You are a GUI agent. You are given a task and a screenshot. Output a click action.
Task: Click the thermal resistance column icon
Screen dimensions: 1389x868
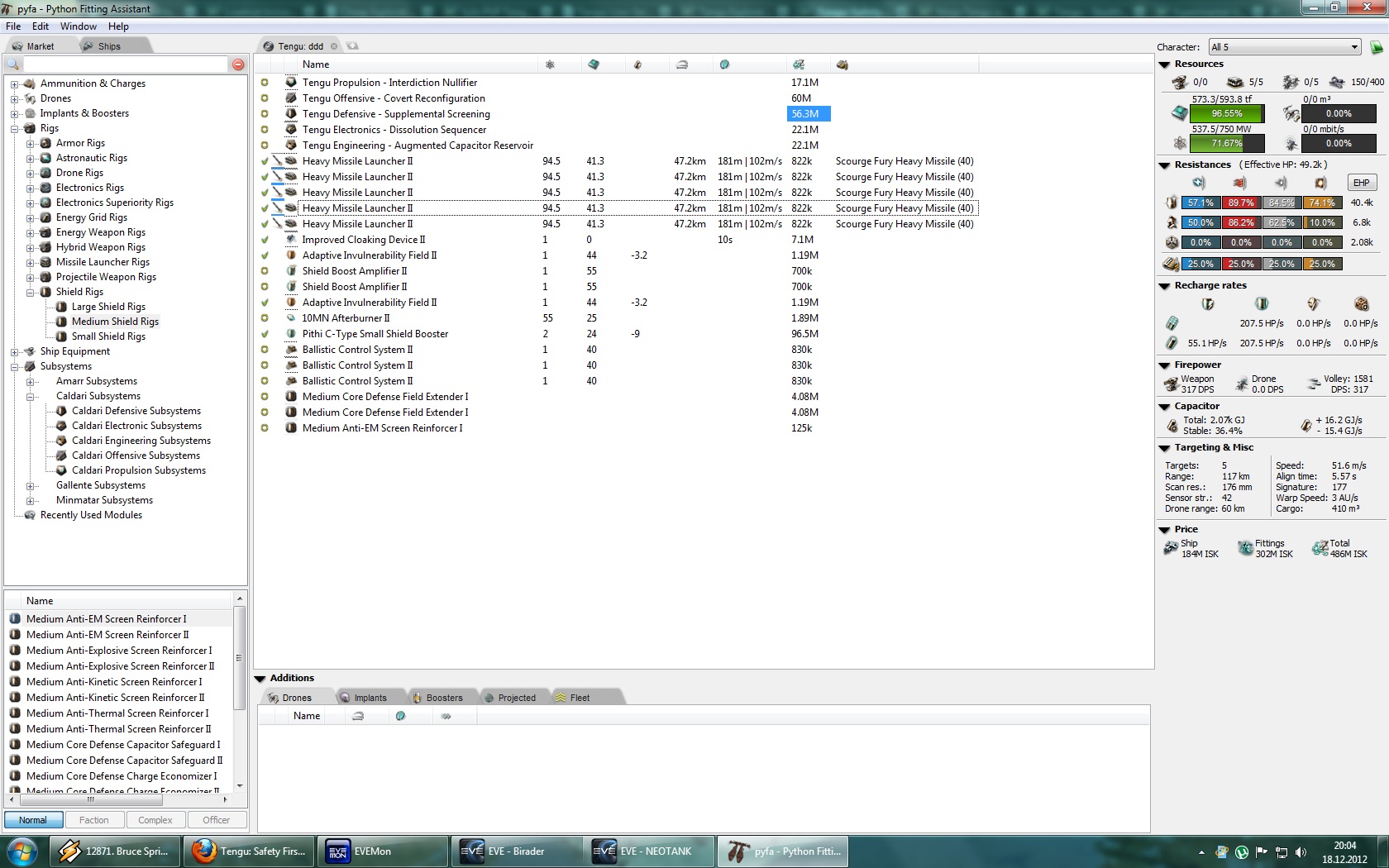pyautogui.click(x=1239, y=183)
